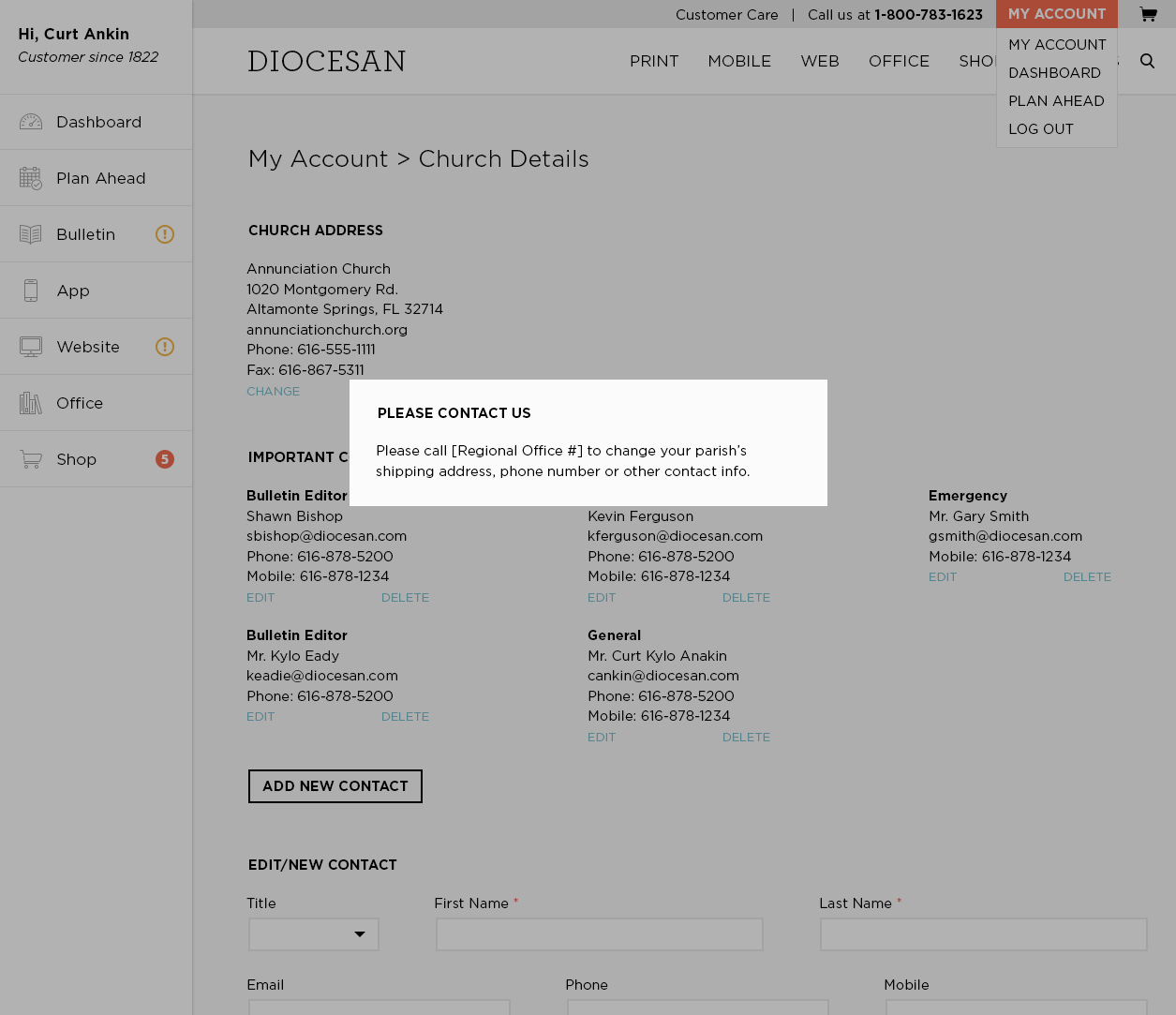Delete Emergency contact Gary Smith
The image size is (1176, 1015).
(1087, 577)
